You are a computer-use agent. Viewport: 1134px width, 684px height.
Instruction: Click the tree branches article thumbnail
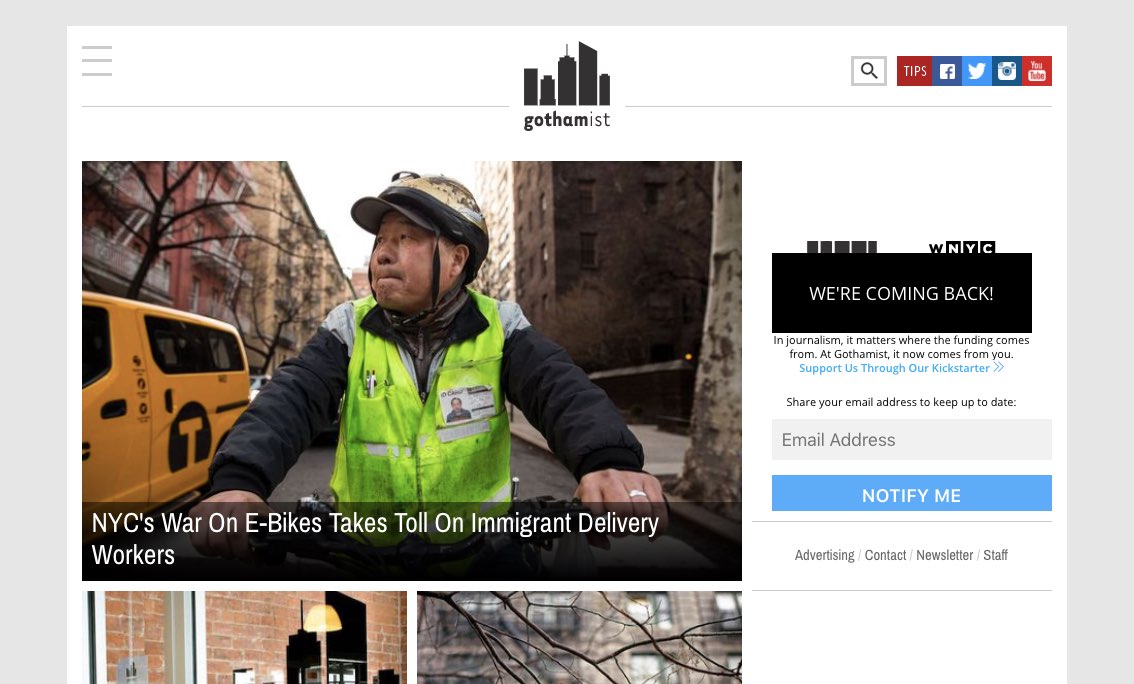click(579, 637)
